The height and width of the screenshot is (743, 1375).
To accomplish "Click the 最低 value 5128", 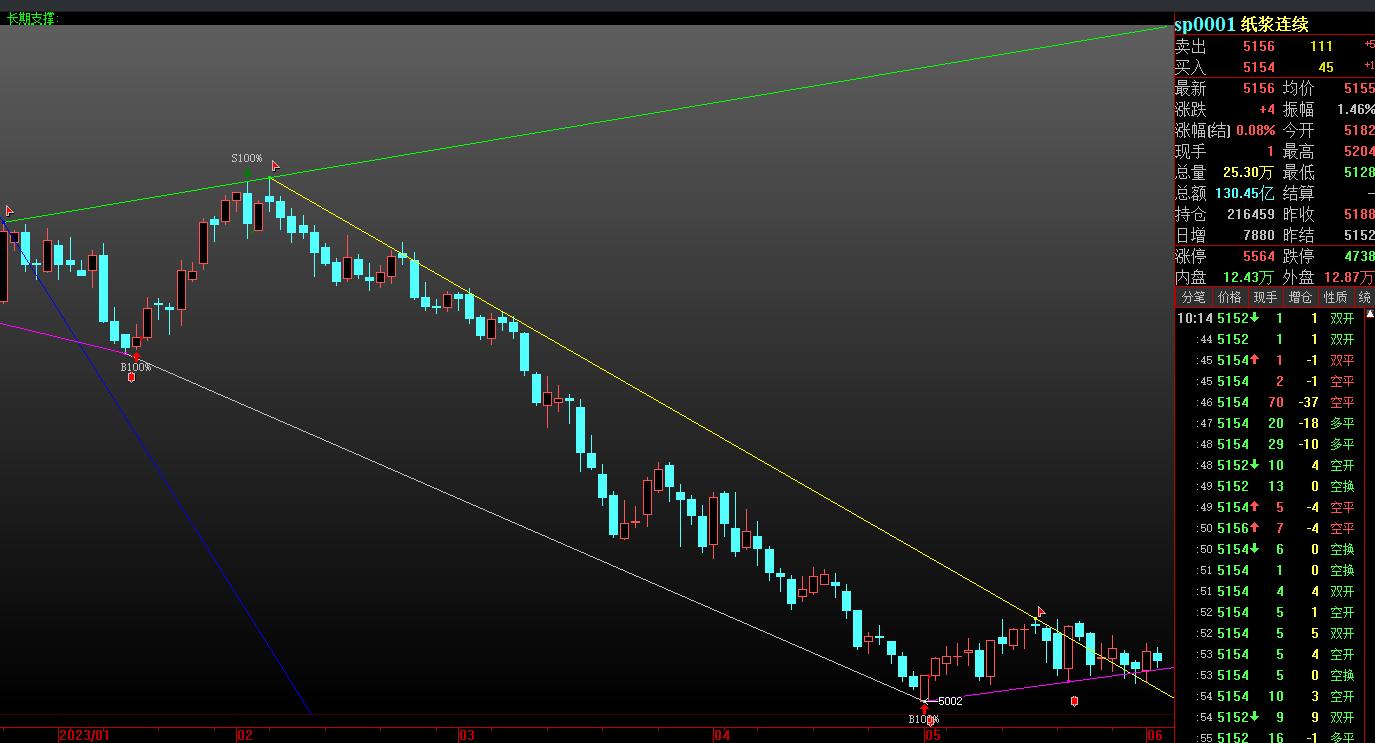I will click(1359, 172).
